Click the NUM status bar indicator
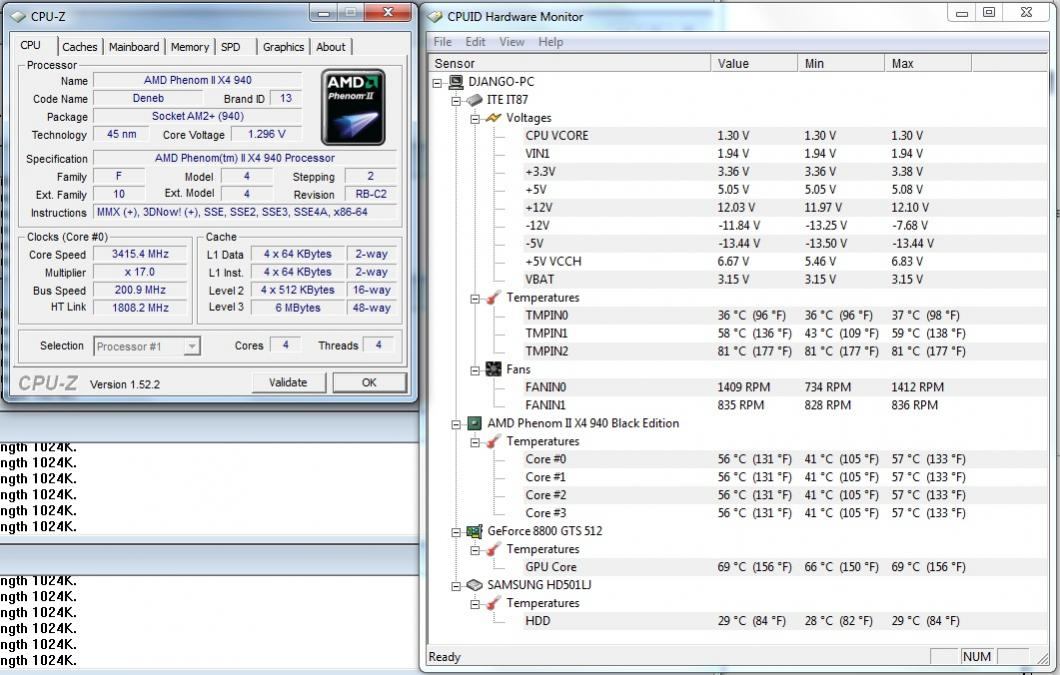 (x=977, y=656)
